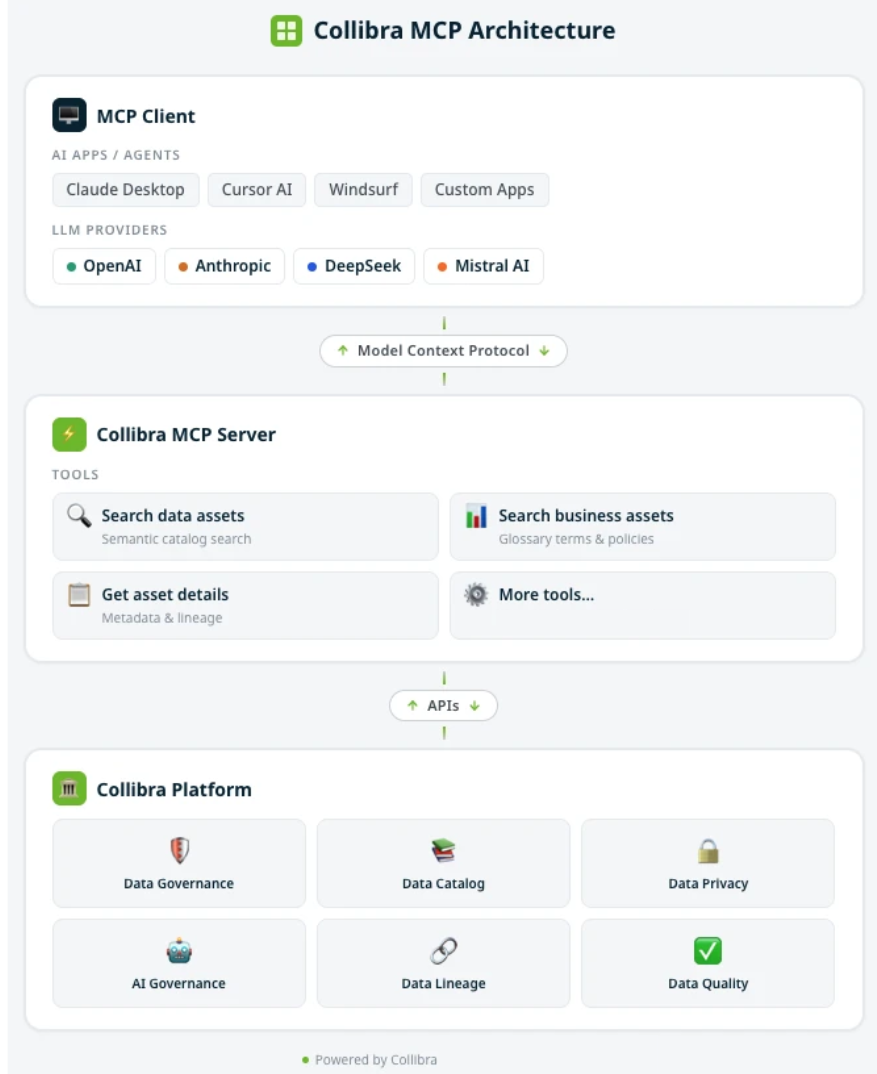Open the Data Privacy platform tile

tap(708, 863)
